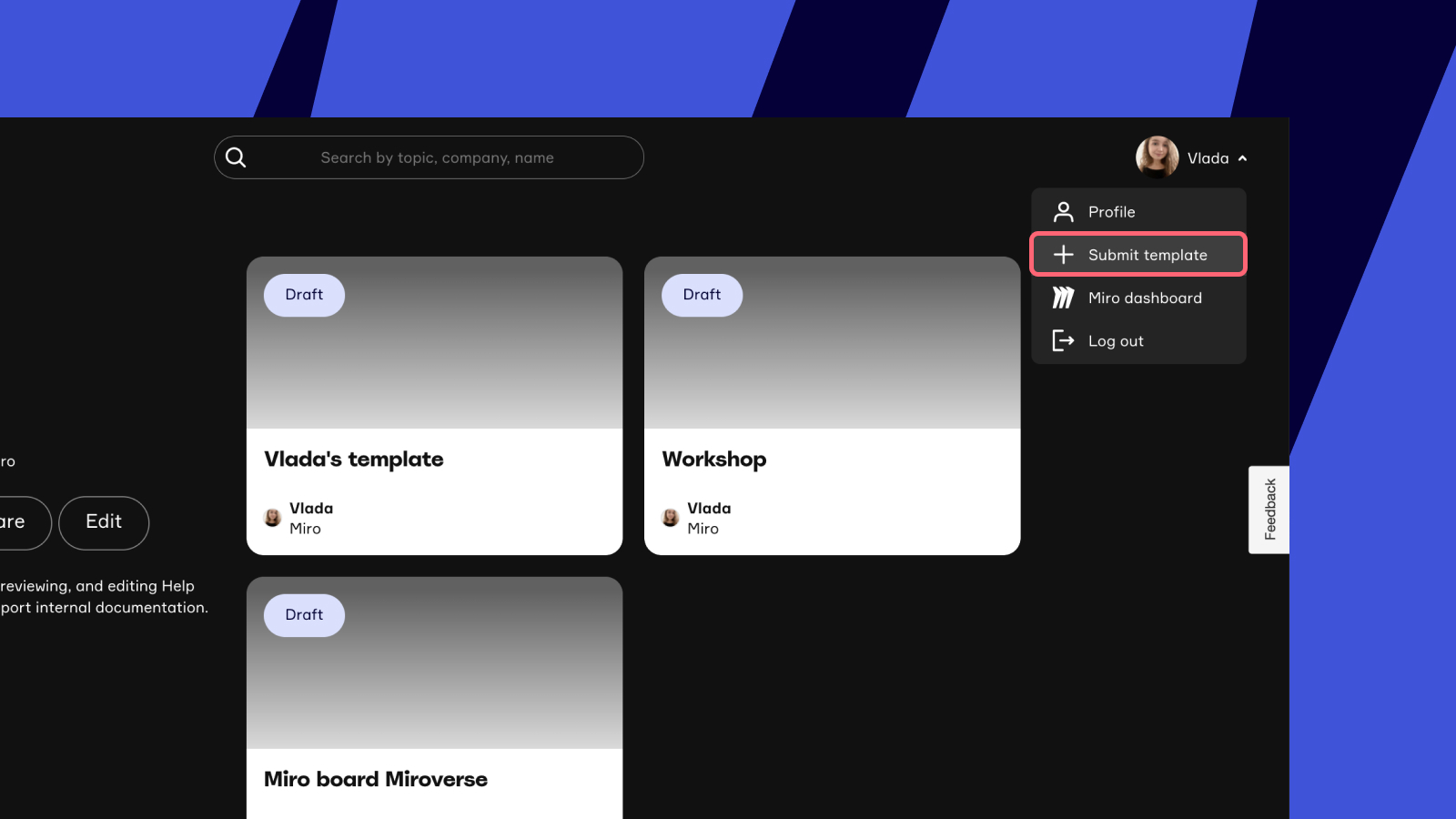Open the Vlada's template card thumbnail

point(434,364)
